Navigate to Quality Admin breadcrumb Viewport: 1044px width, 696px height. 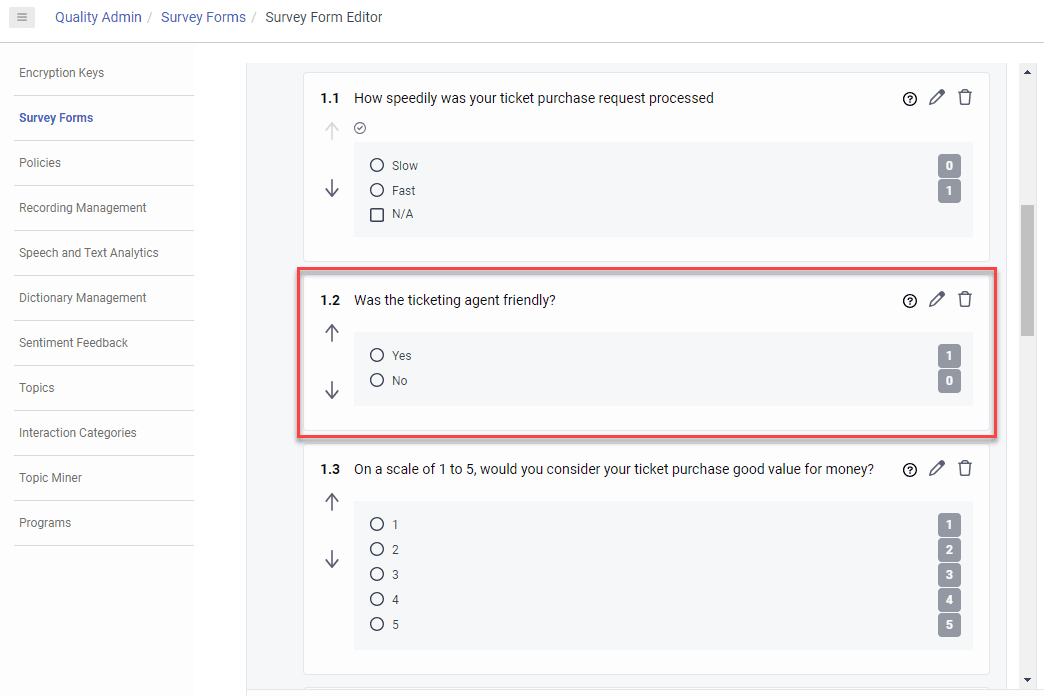click(98, 17)
